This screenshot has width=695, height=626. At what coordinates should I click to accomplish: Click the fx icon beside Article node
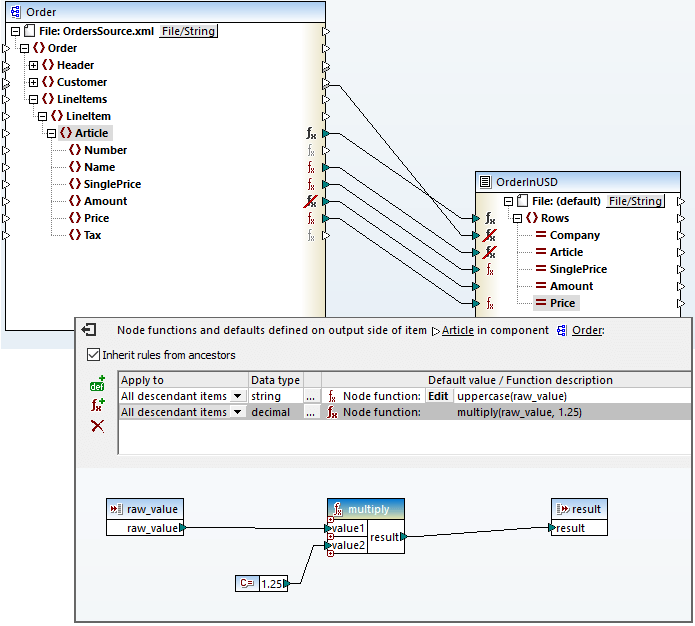point(312,133)
